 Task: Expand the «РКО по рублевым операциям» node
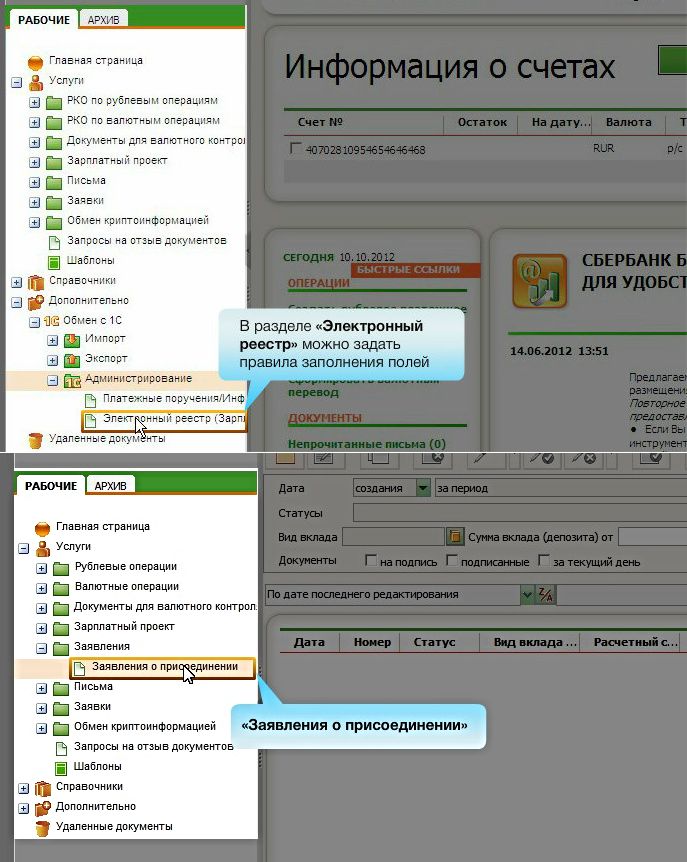pyautogui.click(x=35, y=101)
